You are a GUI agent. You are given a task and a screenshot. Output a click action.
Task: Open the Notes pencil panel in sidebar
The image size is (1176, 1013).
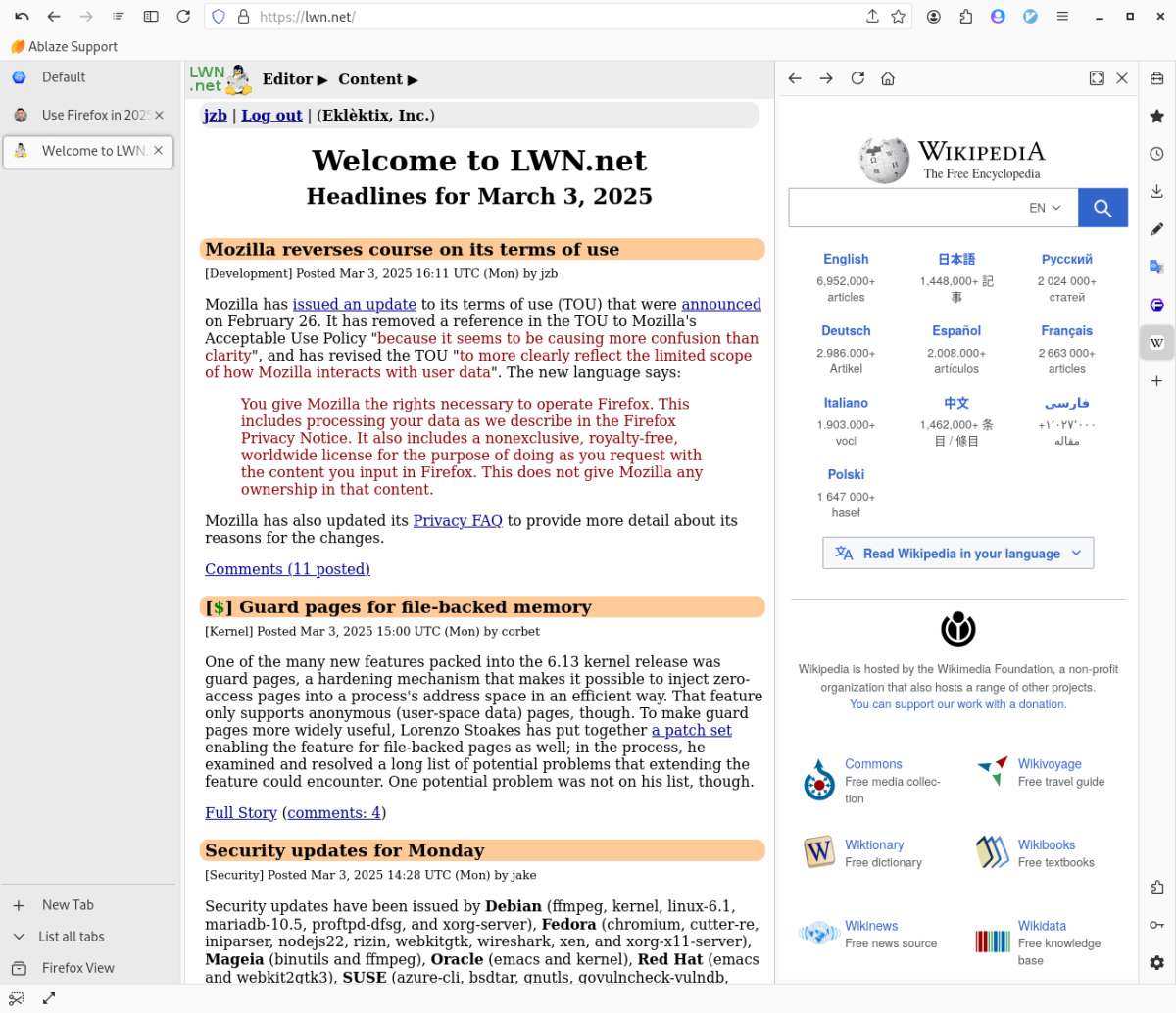tap(1156, 229)
